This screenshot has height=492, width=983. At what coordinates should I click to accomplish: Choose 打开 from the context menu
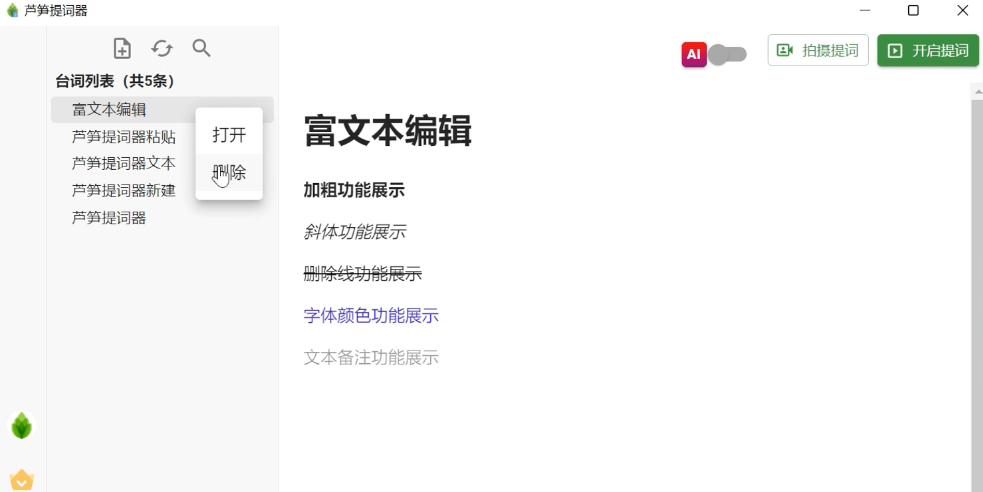pyautogui.click(x=229, y=135)
